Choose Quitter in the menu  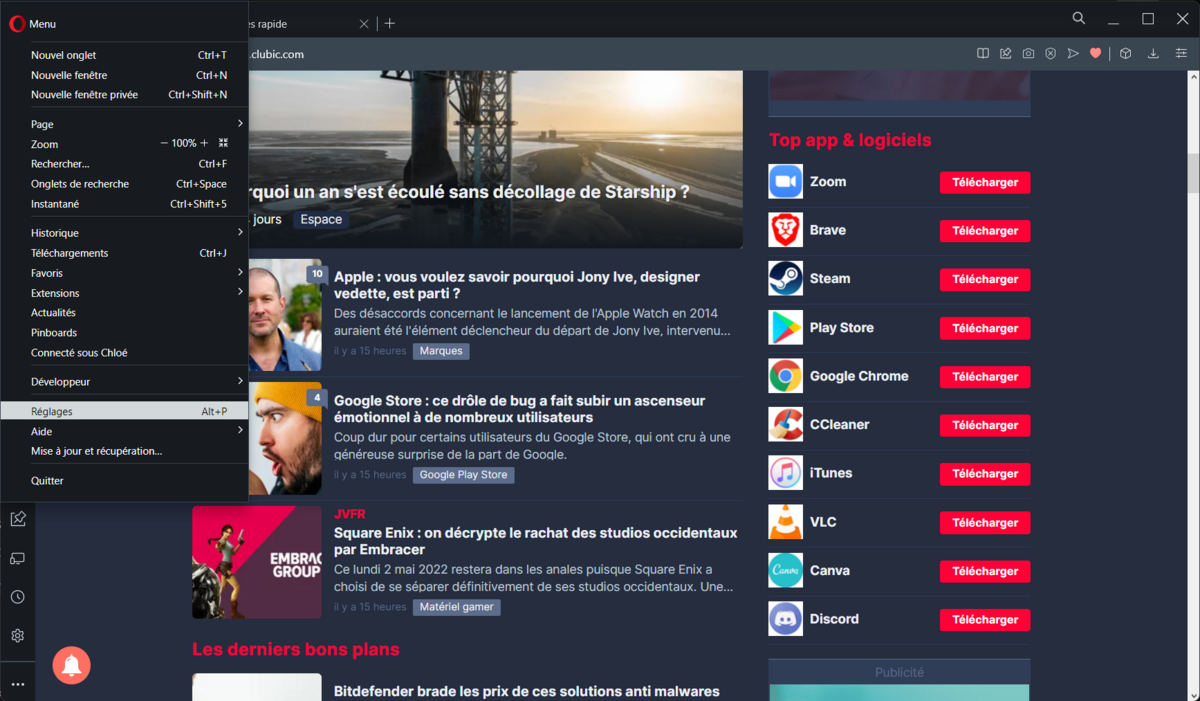tap(124, 481)
